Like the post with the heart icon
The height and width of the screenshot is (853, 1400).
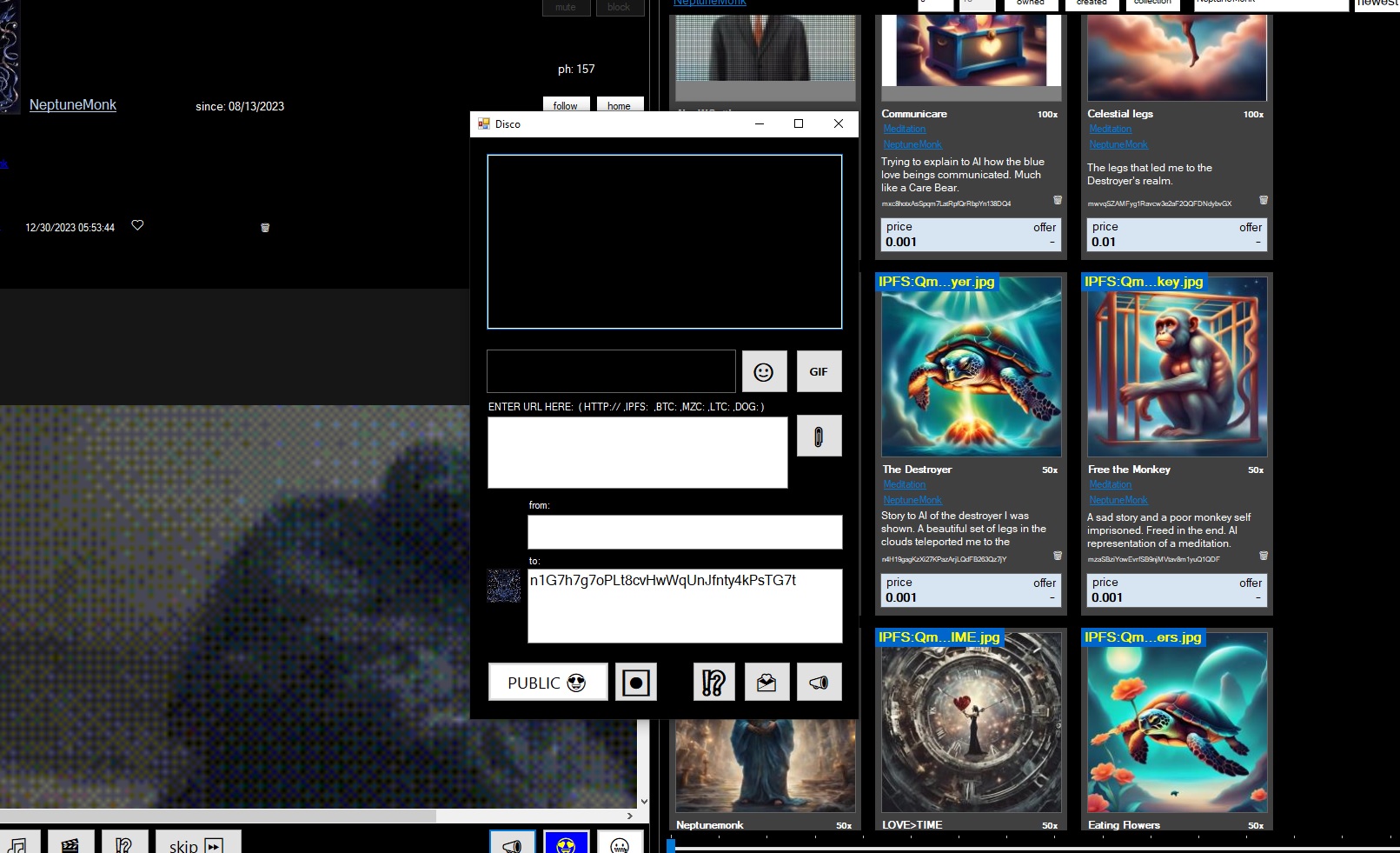(x=137, y=225)
